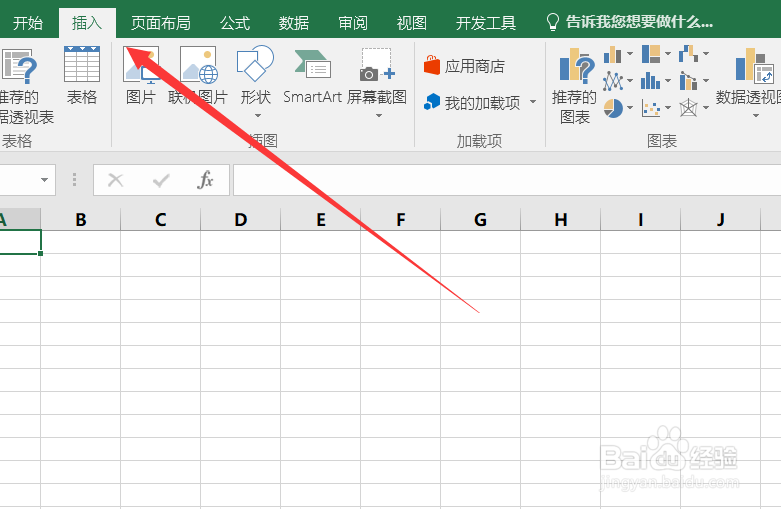Click into the formula bar

point(507,180)
